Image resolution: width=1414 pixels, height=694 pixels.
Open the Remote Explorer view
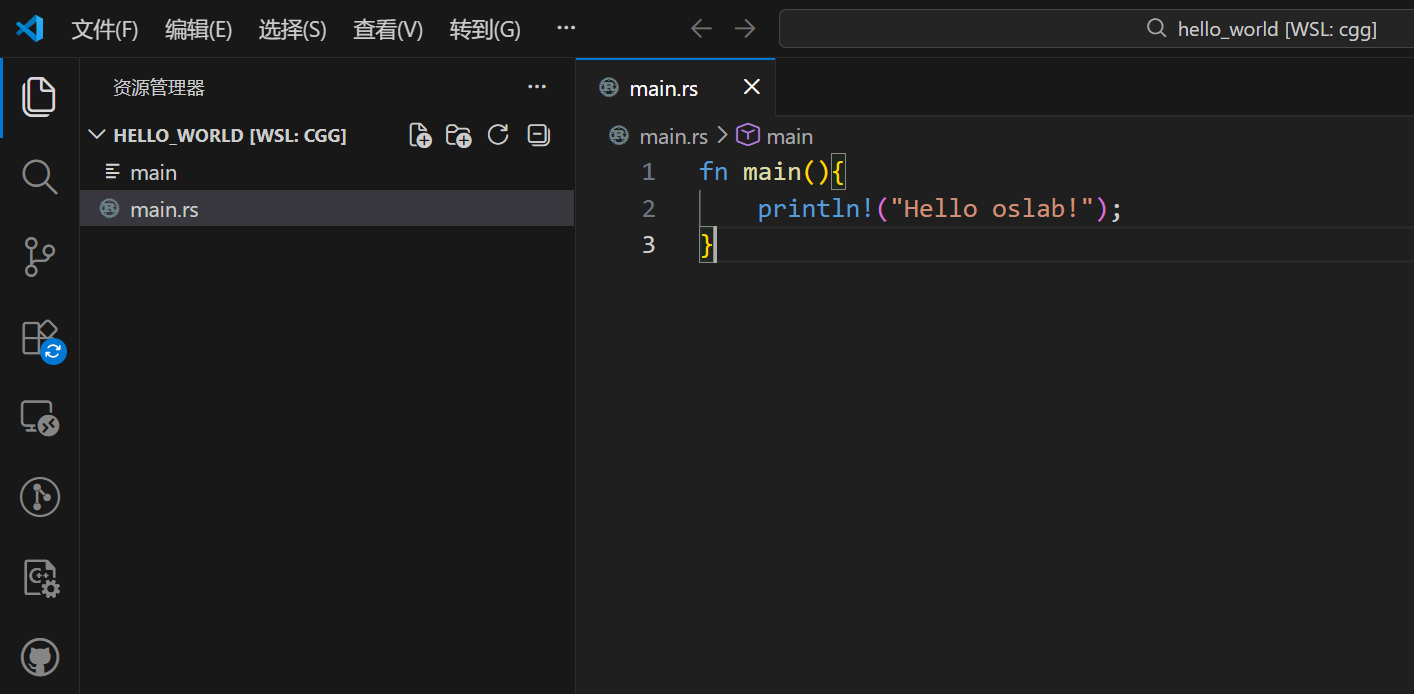39,418
